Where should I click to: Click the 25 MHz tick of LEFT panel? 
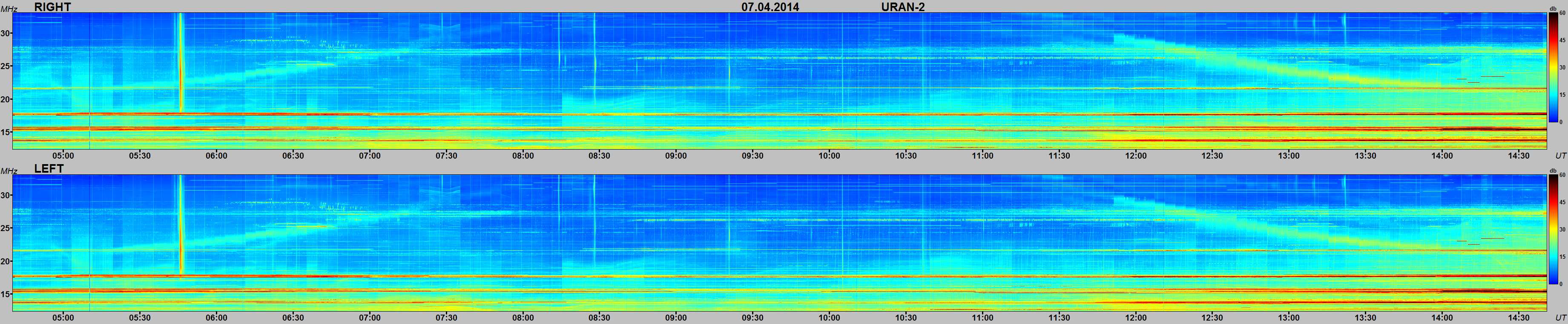tap(6, 229)
